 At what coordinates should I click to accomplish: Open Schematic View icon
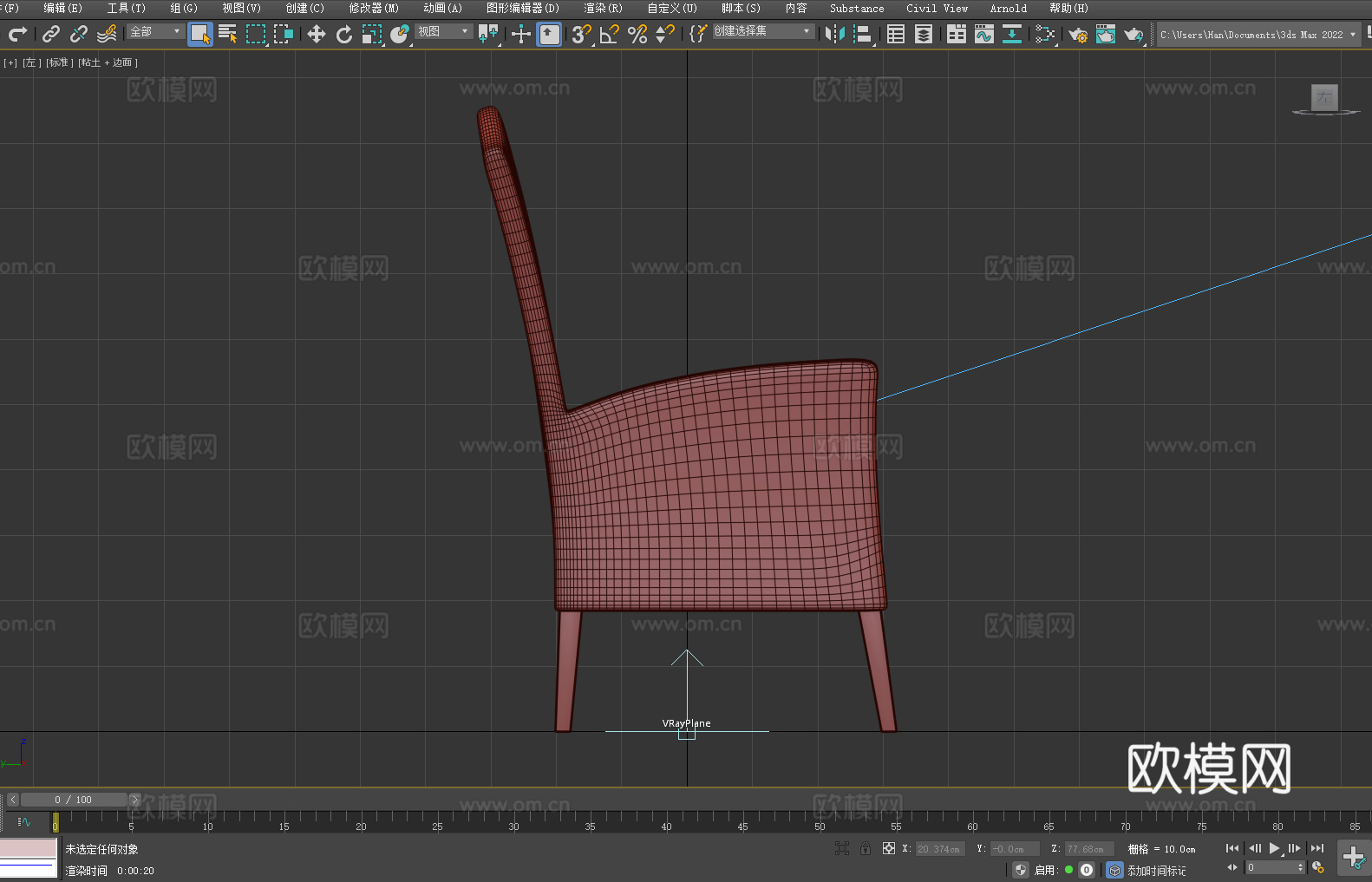click(1012, 34)
